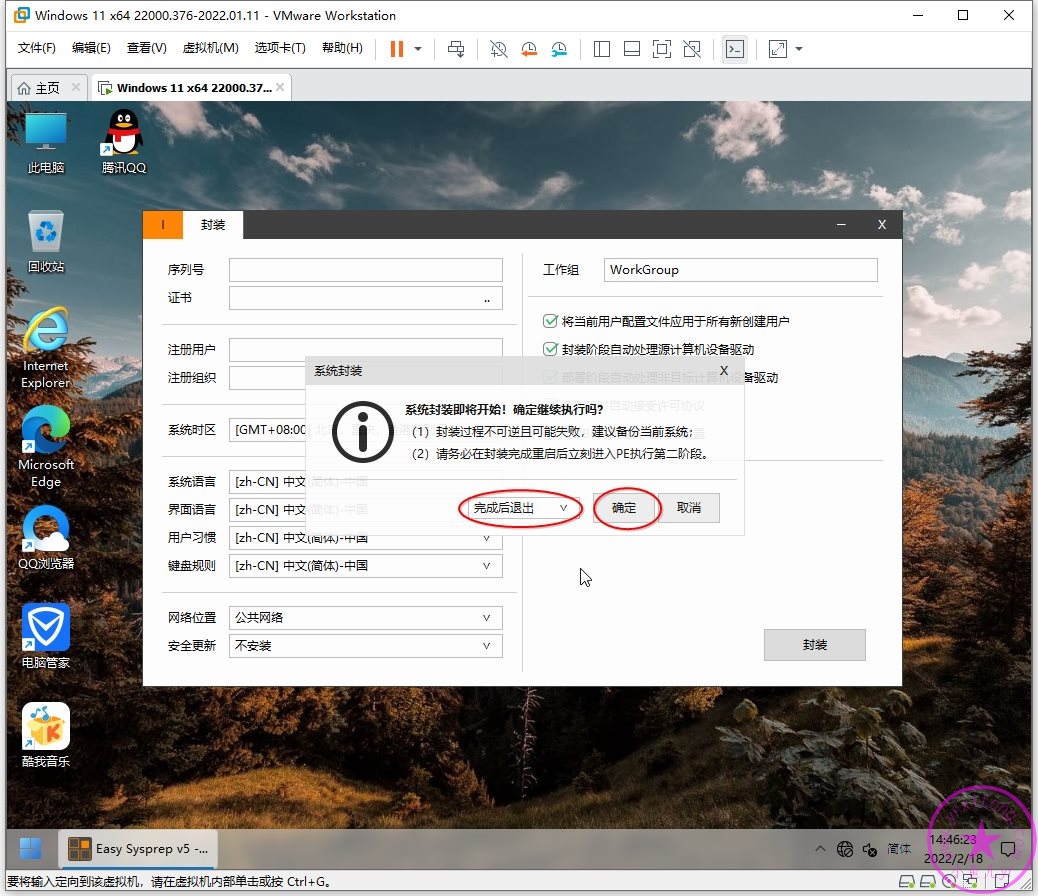The height and width of the screenshot is (896, 1038).
Task: Enter full screen mode
Action: pos(661,49)
